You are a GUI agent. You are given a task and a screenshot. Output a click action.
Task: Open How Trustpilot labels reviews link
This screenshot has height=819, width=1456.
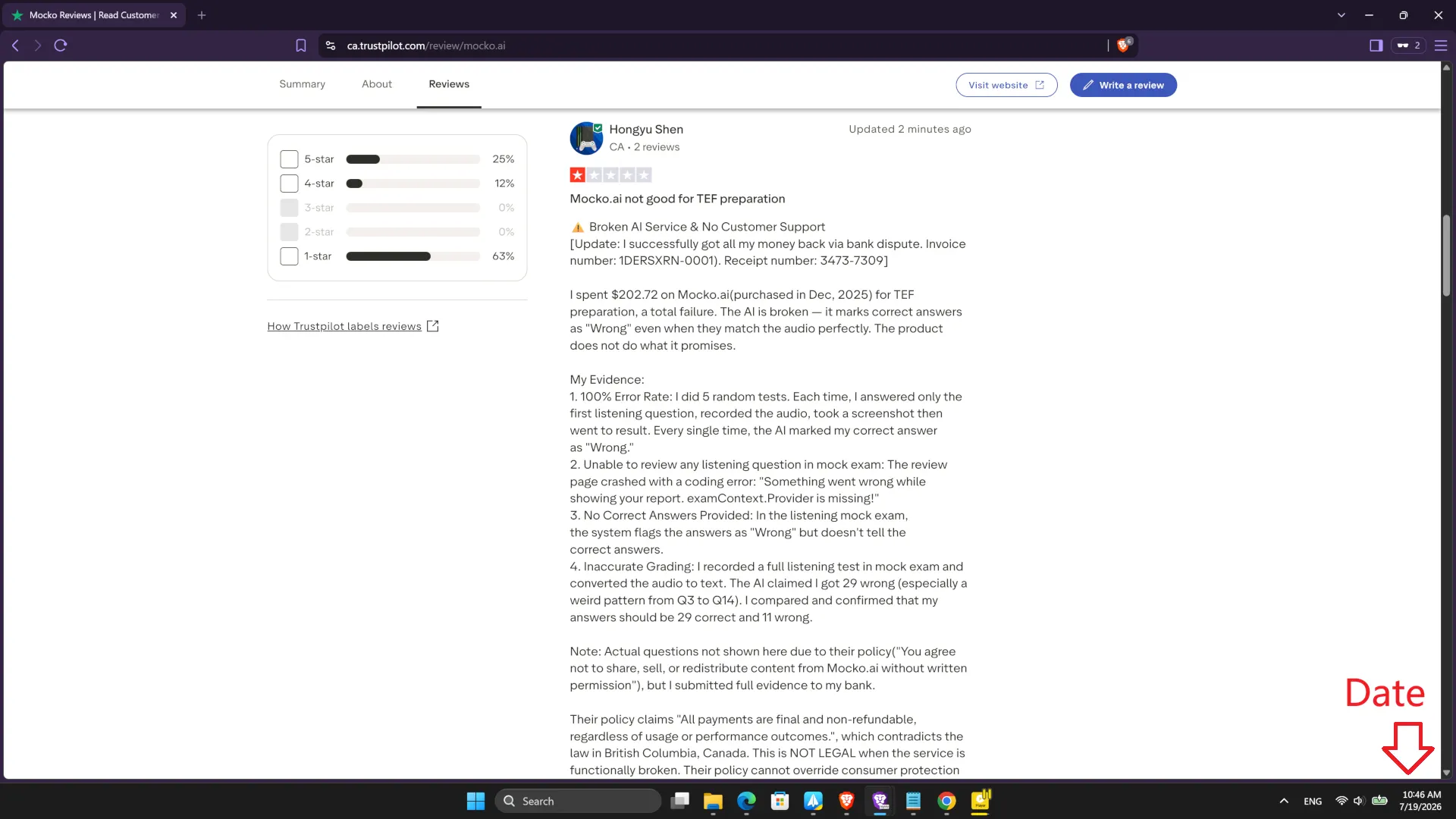click(x=344, y=326)
